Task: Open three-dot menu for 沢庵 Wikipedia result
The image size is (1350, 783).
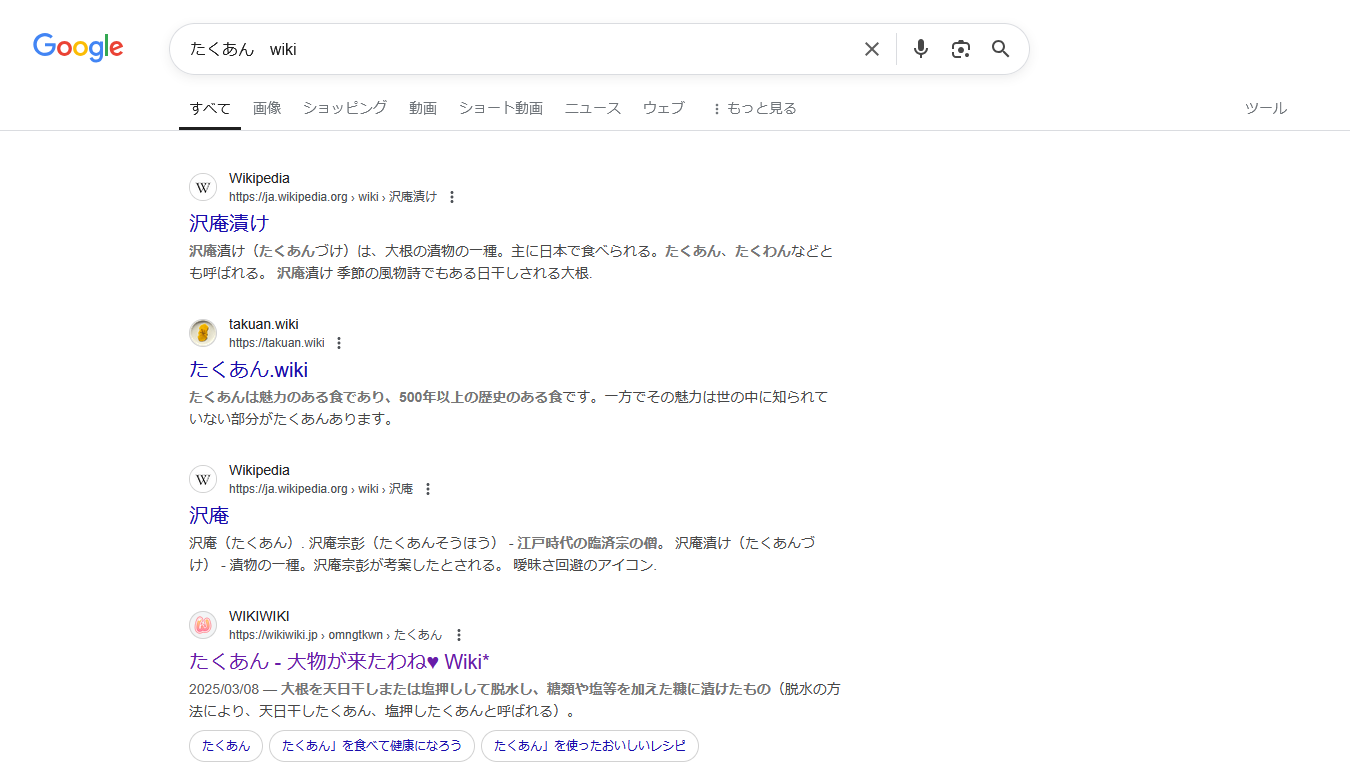Action: 428,489
